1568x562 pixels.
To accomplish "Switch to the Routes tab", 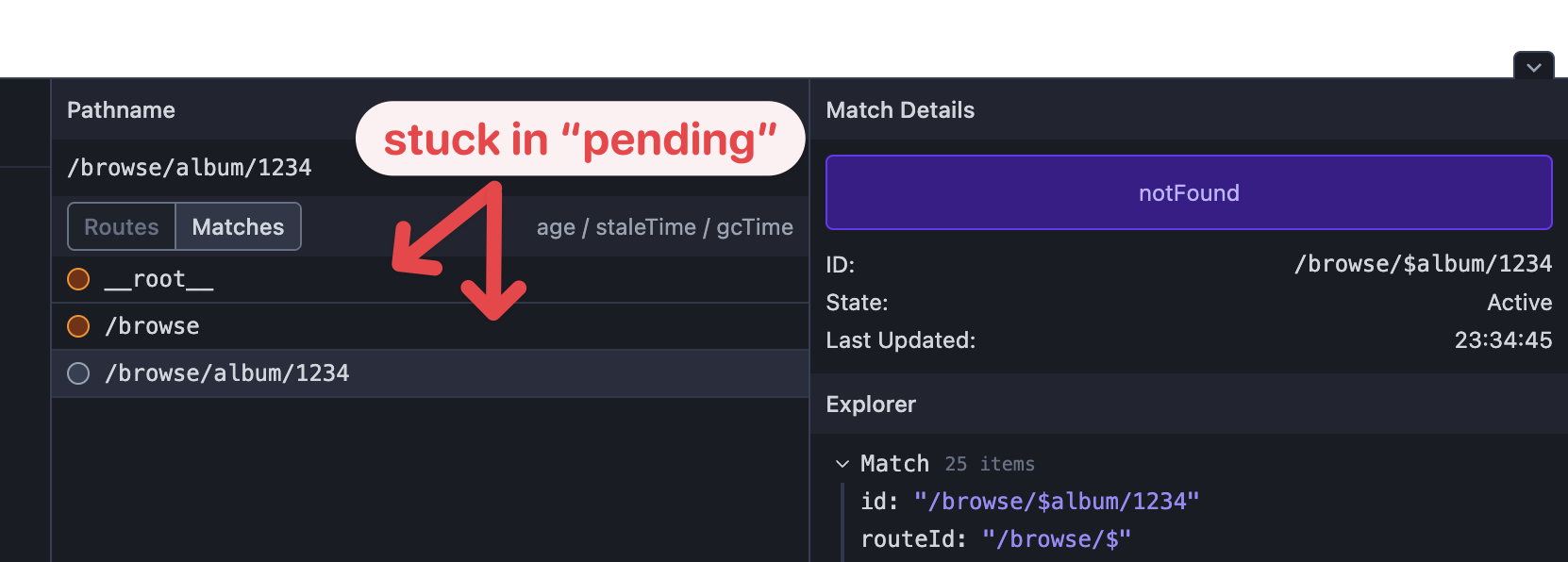I will [122, 227].
